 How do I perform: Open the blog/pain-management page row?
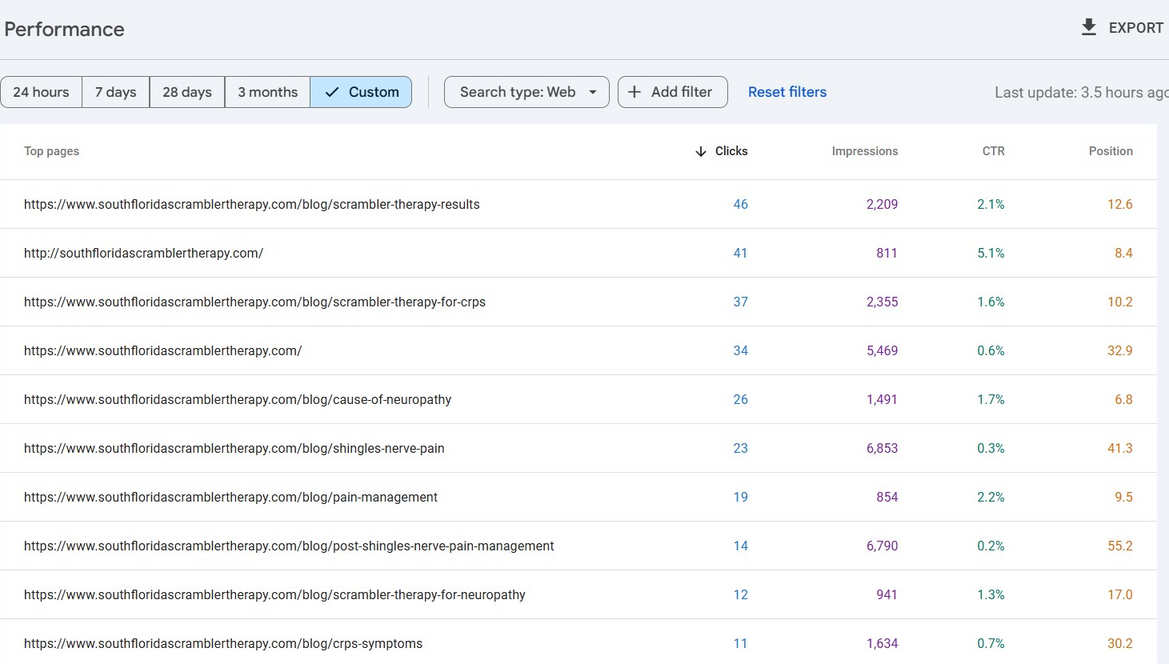tap(579, 497)
